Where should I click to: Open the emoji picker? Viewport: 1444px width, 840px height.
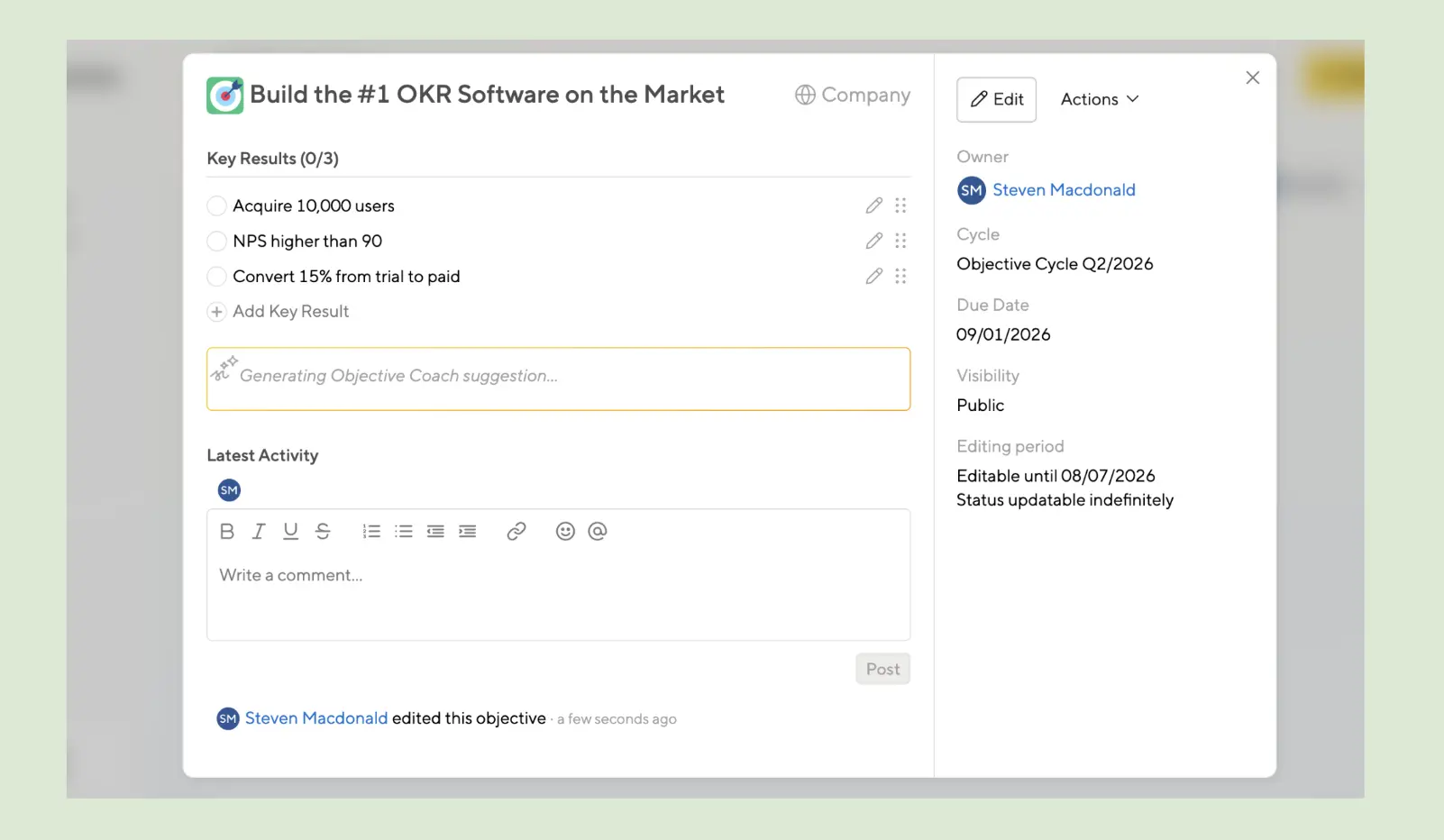(x=565, y=532)
